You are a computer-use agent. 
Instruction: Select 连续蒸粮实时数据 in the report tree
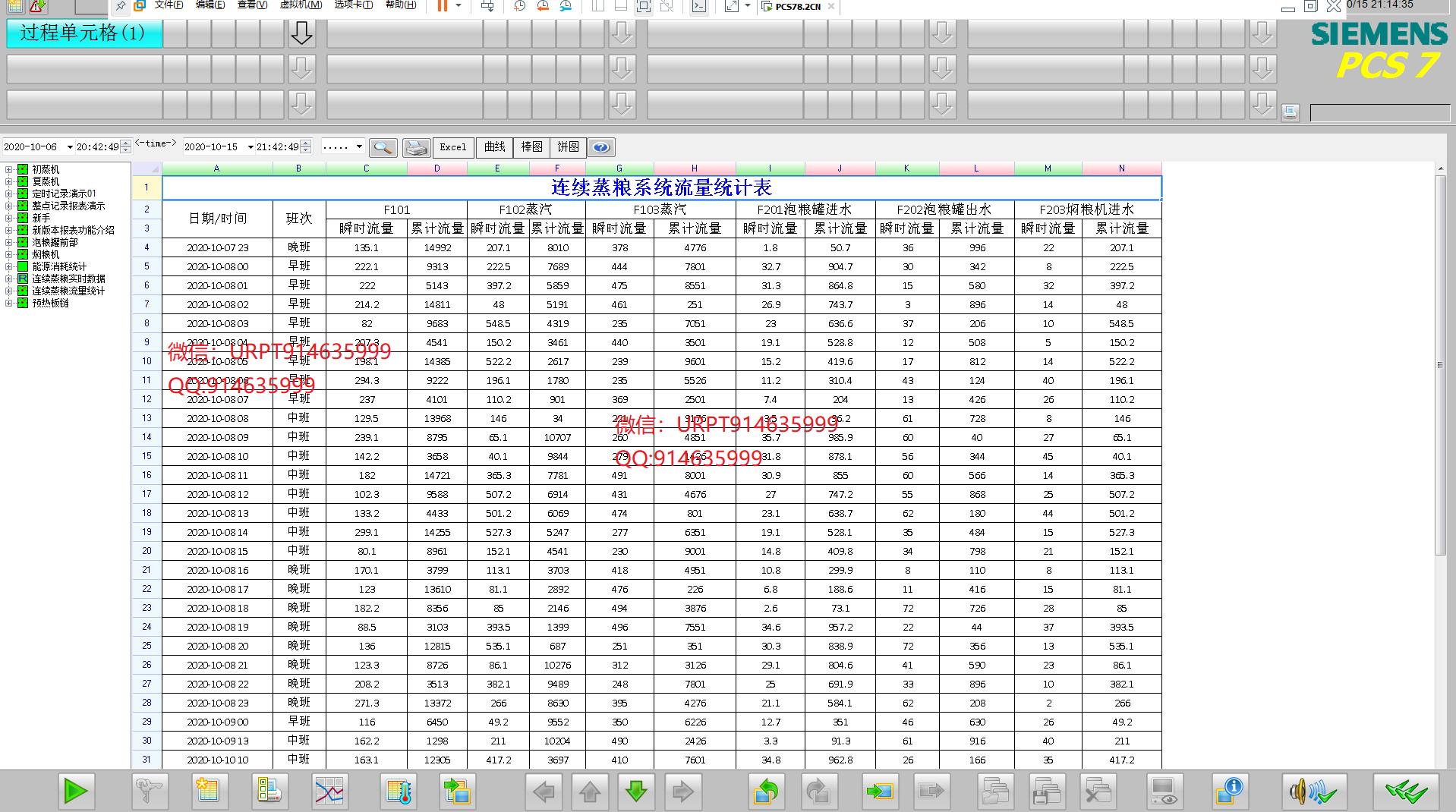(68, 279)
